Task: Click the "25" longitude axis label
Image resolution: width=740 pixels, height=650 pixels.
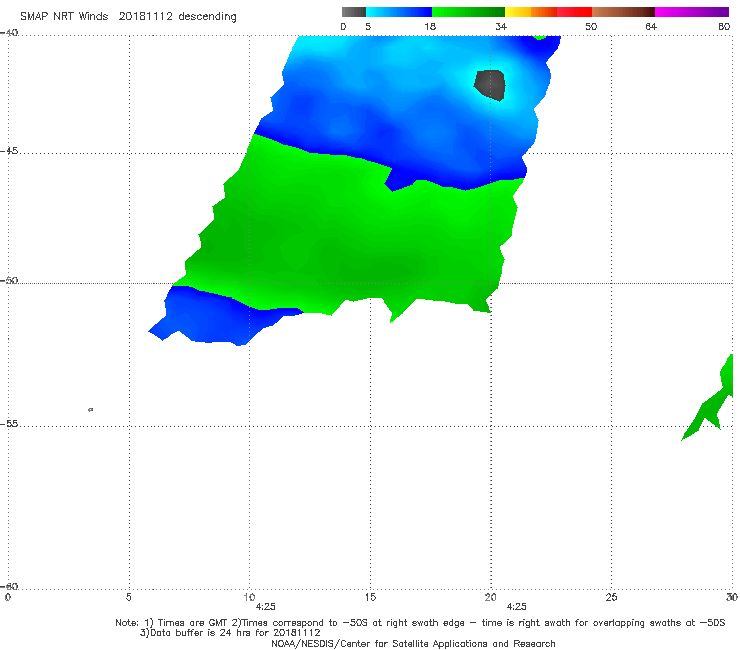Action: (611, 597)
